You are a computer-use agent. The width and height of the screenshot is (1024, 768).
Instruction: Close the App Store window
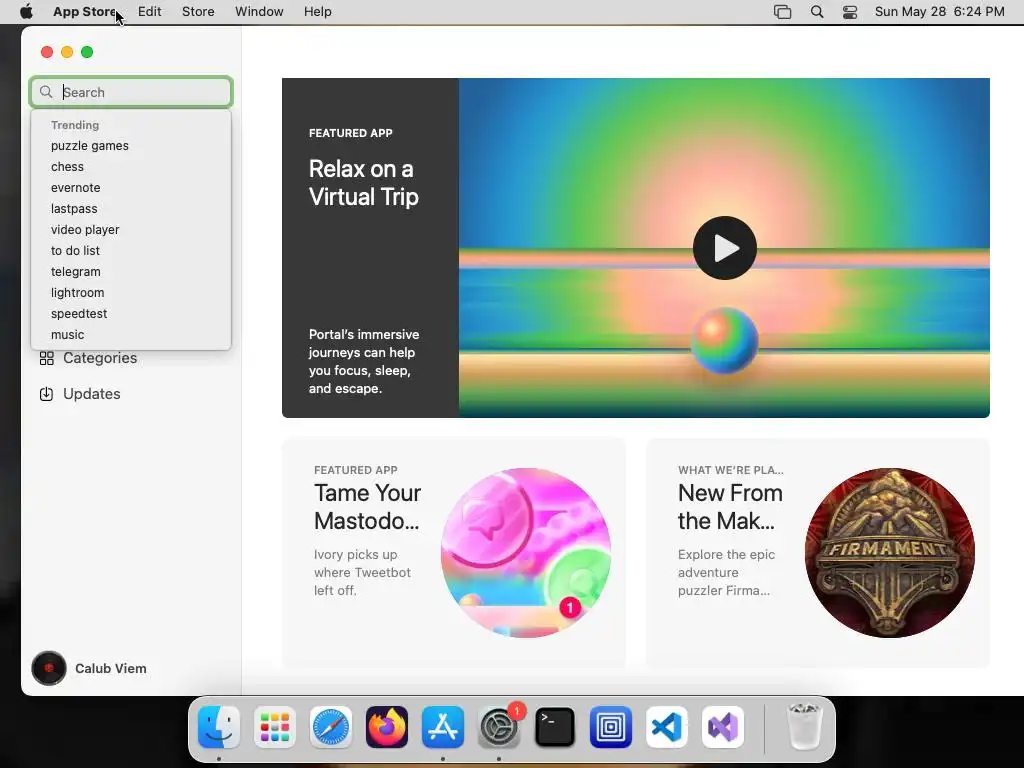pos(47,52)
